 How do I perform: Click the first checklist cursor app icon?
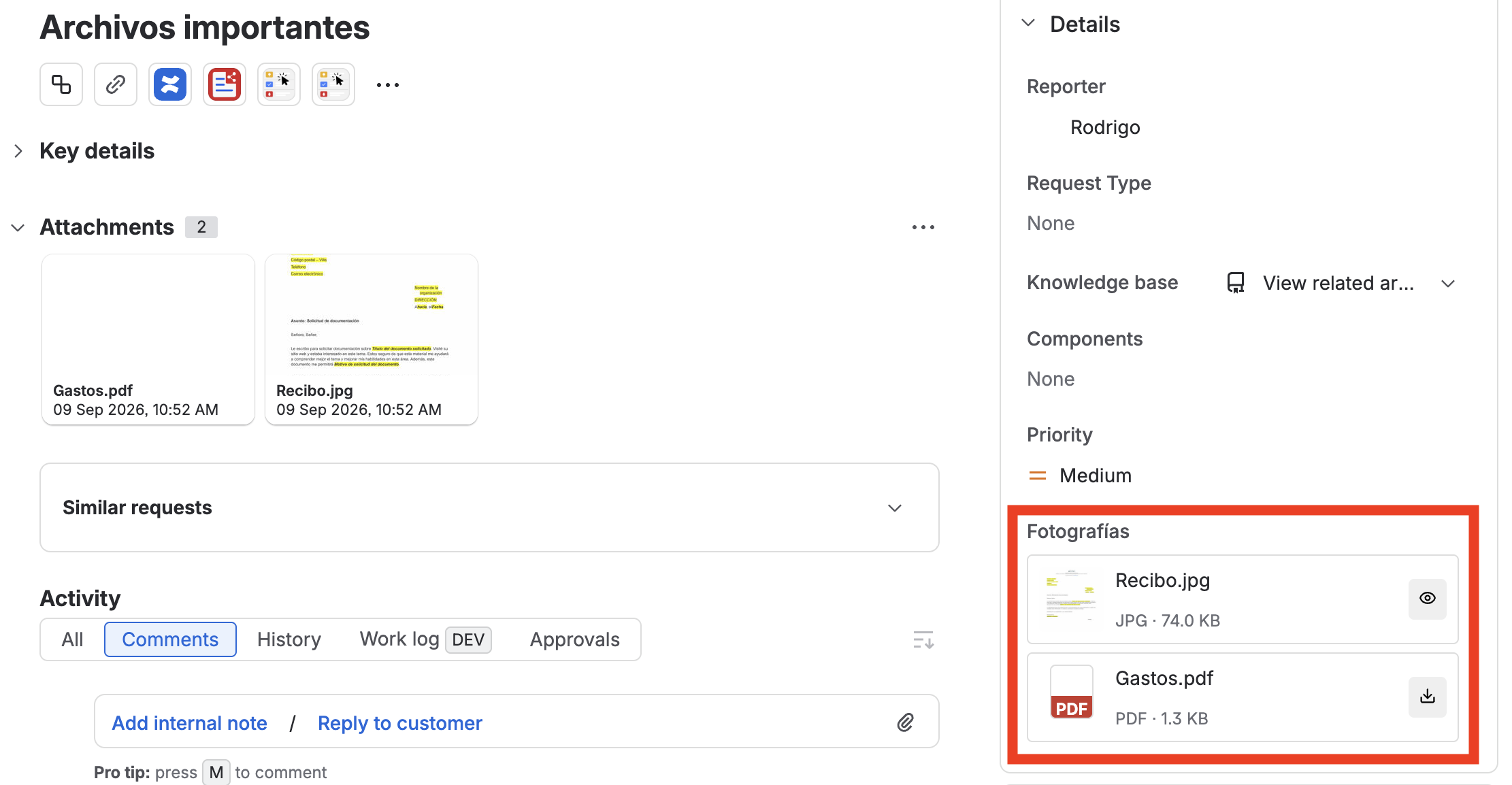point(279,84)
